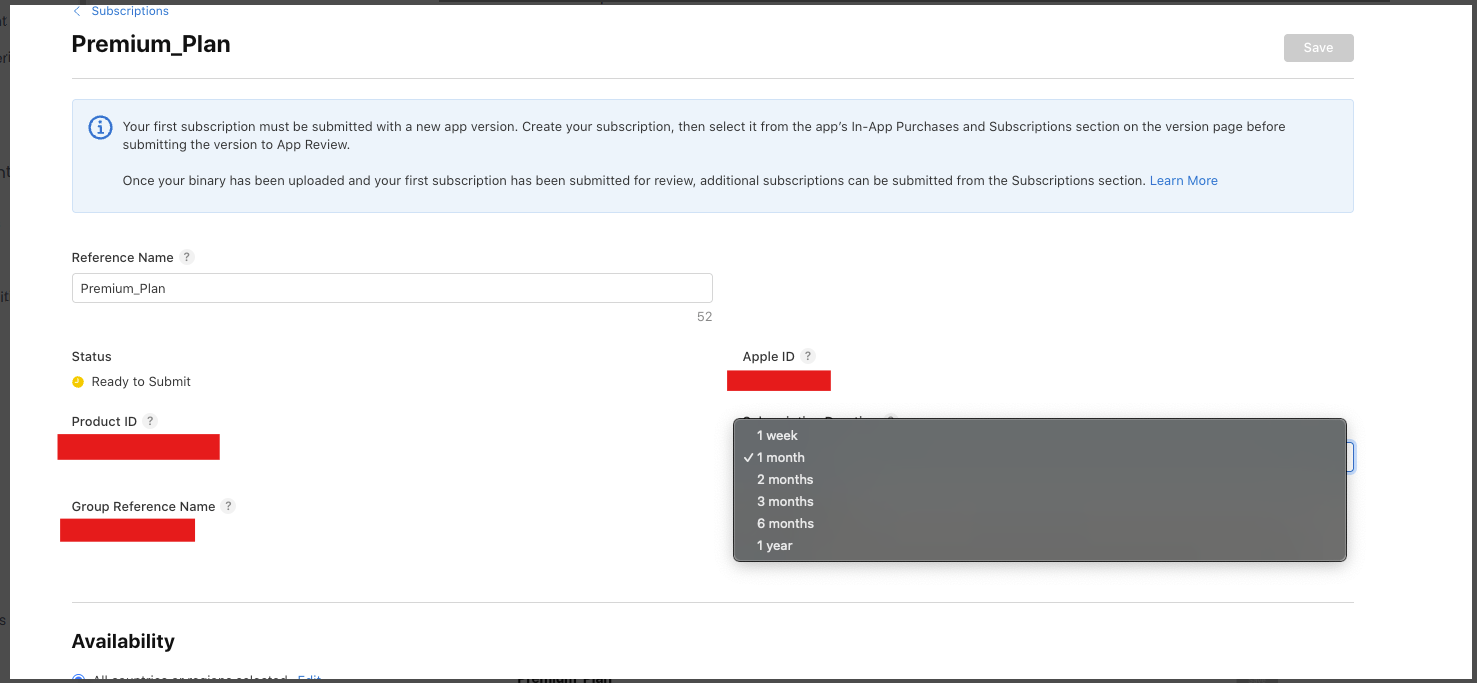Click the Reference Name input field
Screen dimensions: 1477x683
[392, 288]
